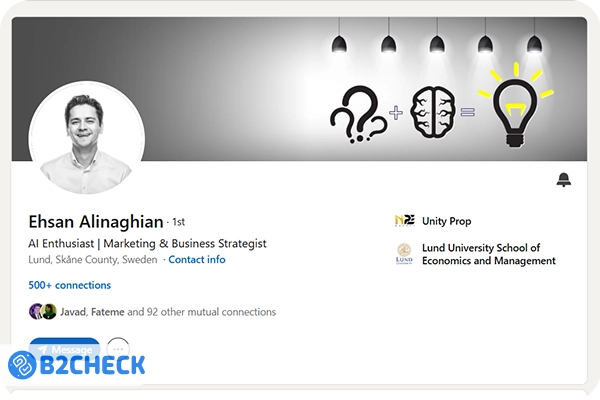The width and height of the screenshot is (600, 400).
Task: Click the Unity Prop company logo
Action: coord(404,221)
